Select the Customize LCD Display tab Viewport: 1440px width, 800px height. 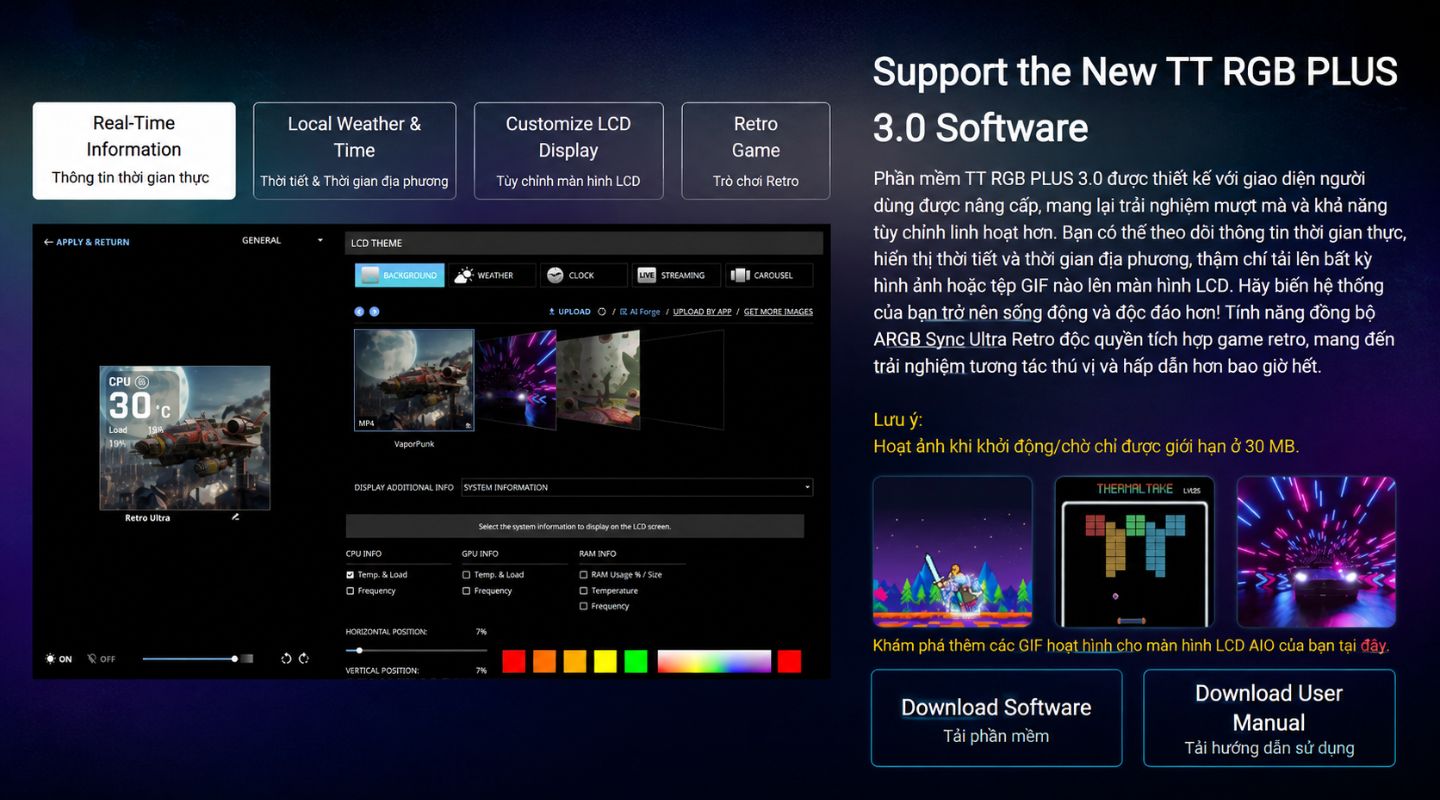[568, 151]
